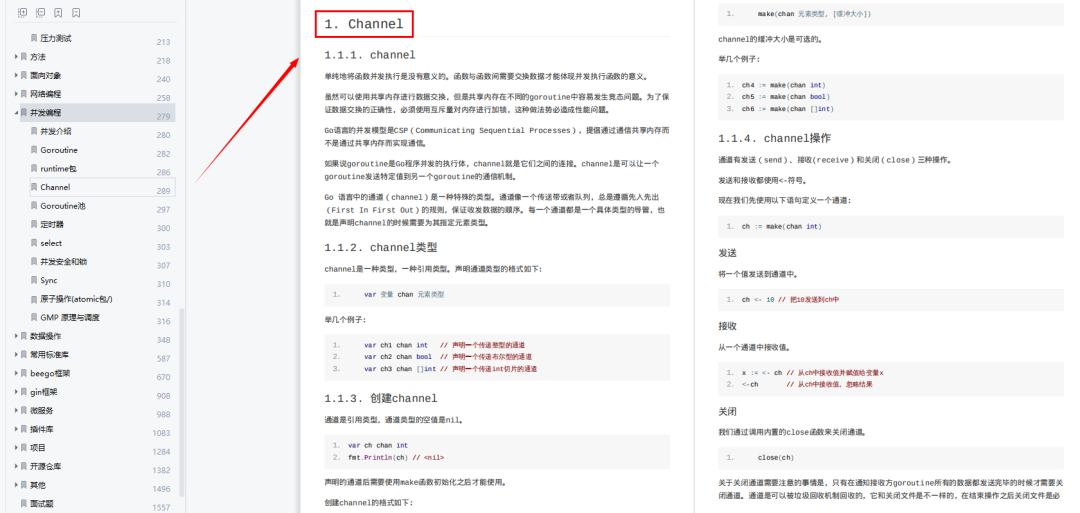
Task: Expand the 微服务 bookmark node
Action: 16,410
